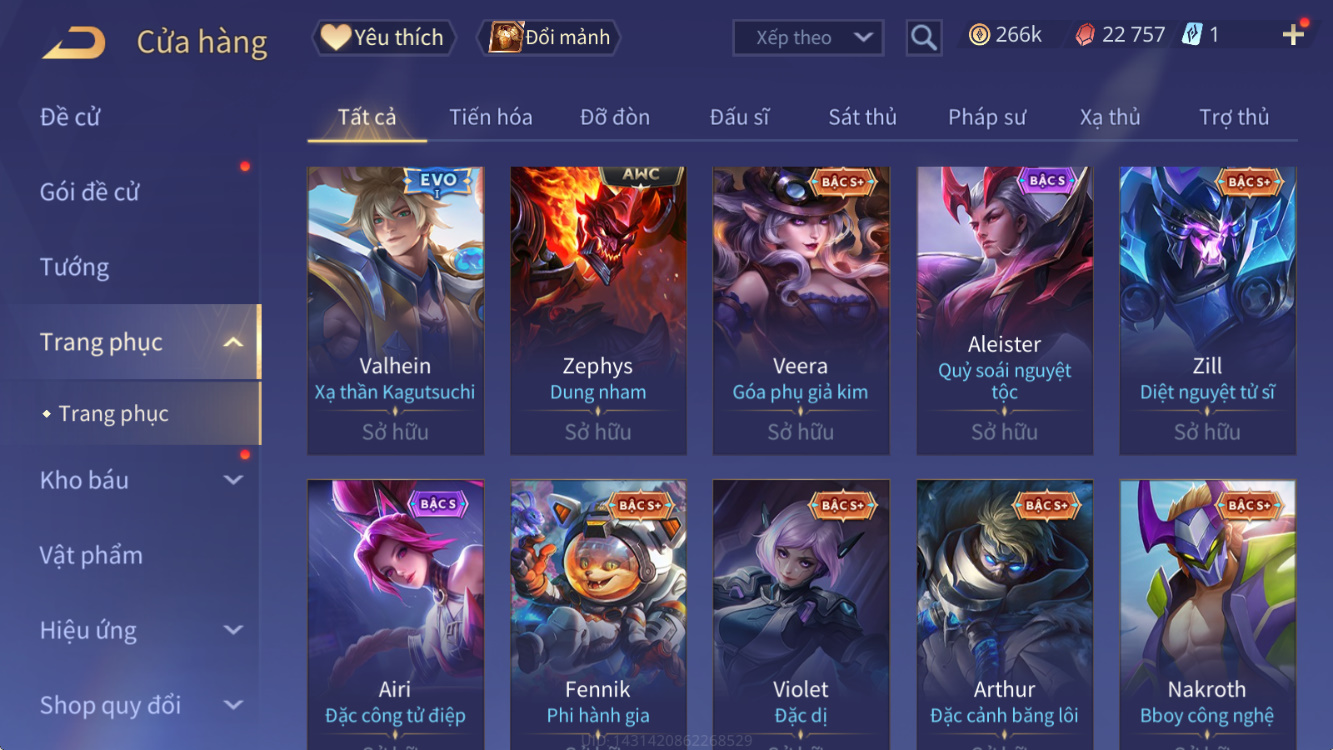Open Gói đề cử in sidebar
Viewport: 1333px width, 750px height.
[x=89, y=192]
